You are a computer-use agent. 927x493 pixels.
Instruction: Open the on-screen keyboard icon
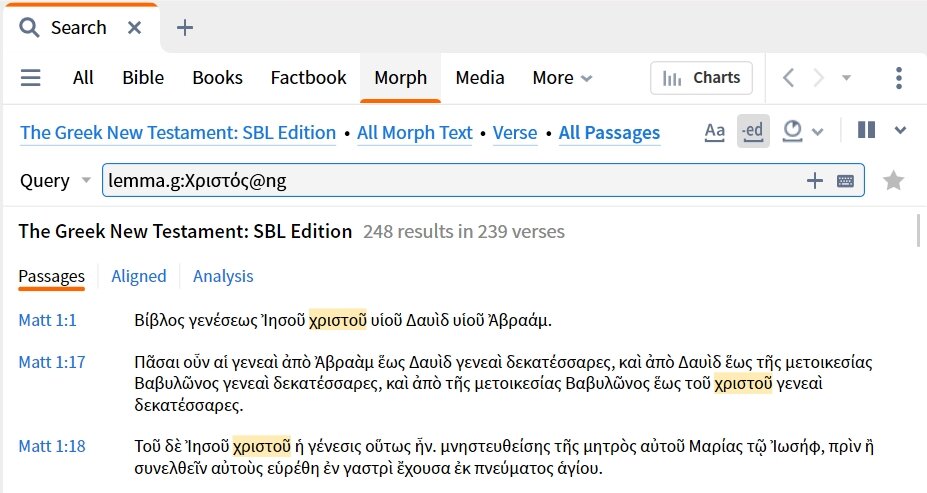(845, 181)
